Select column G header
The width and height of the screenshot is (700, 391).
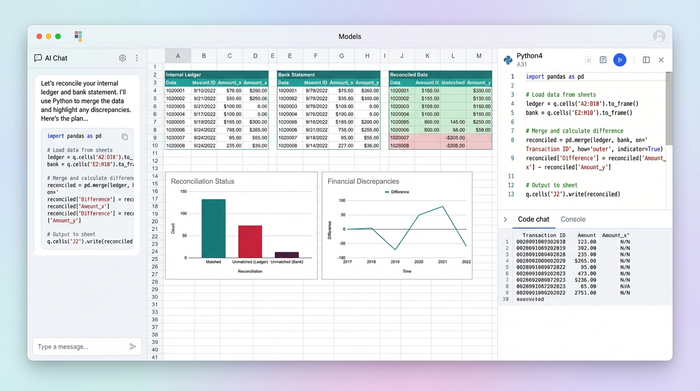[x=341, y=56]
